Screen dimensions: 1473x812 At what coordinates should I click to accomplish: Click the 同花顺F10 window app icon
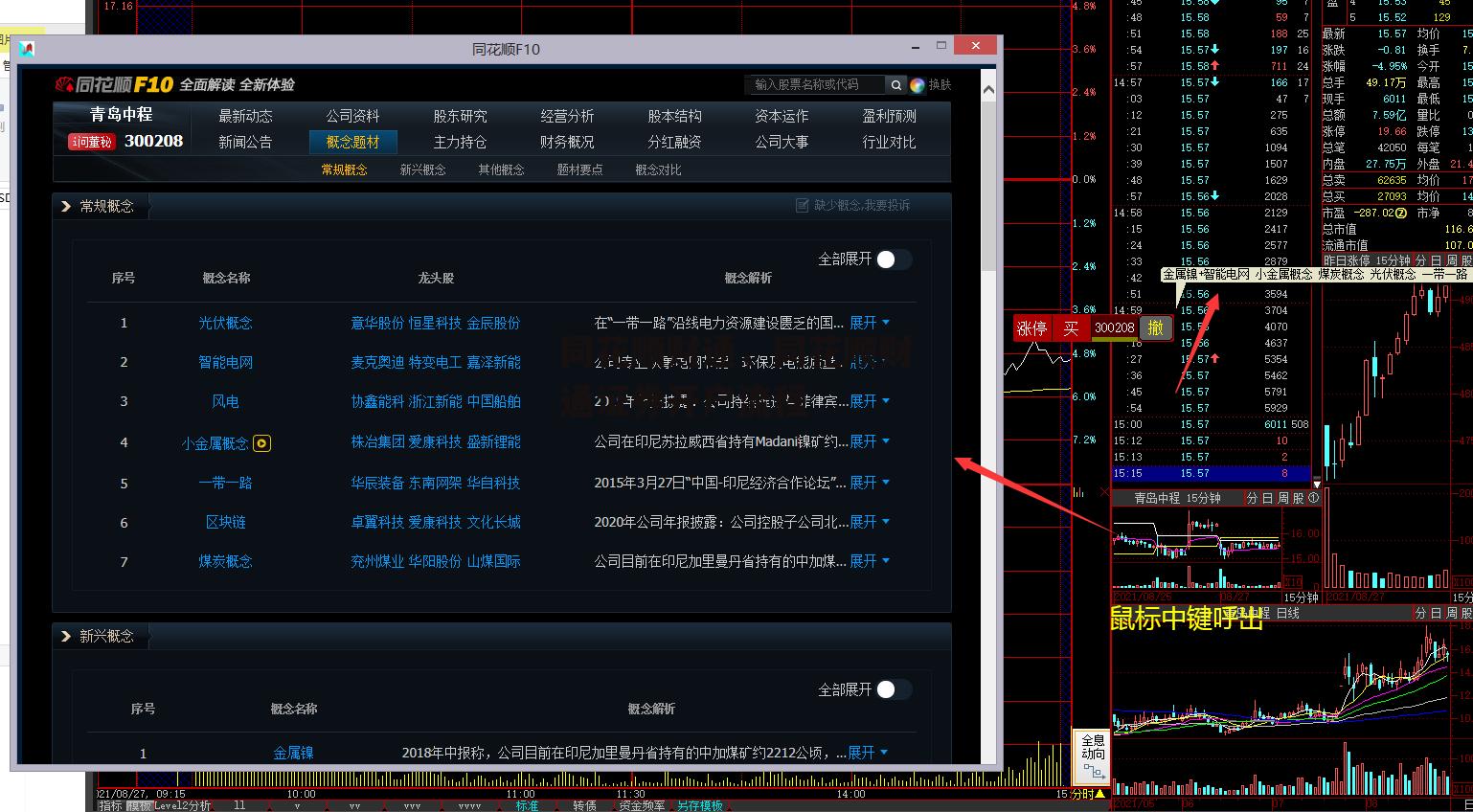point(27,49)
